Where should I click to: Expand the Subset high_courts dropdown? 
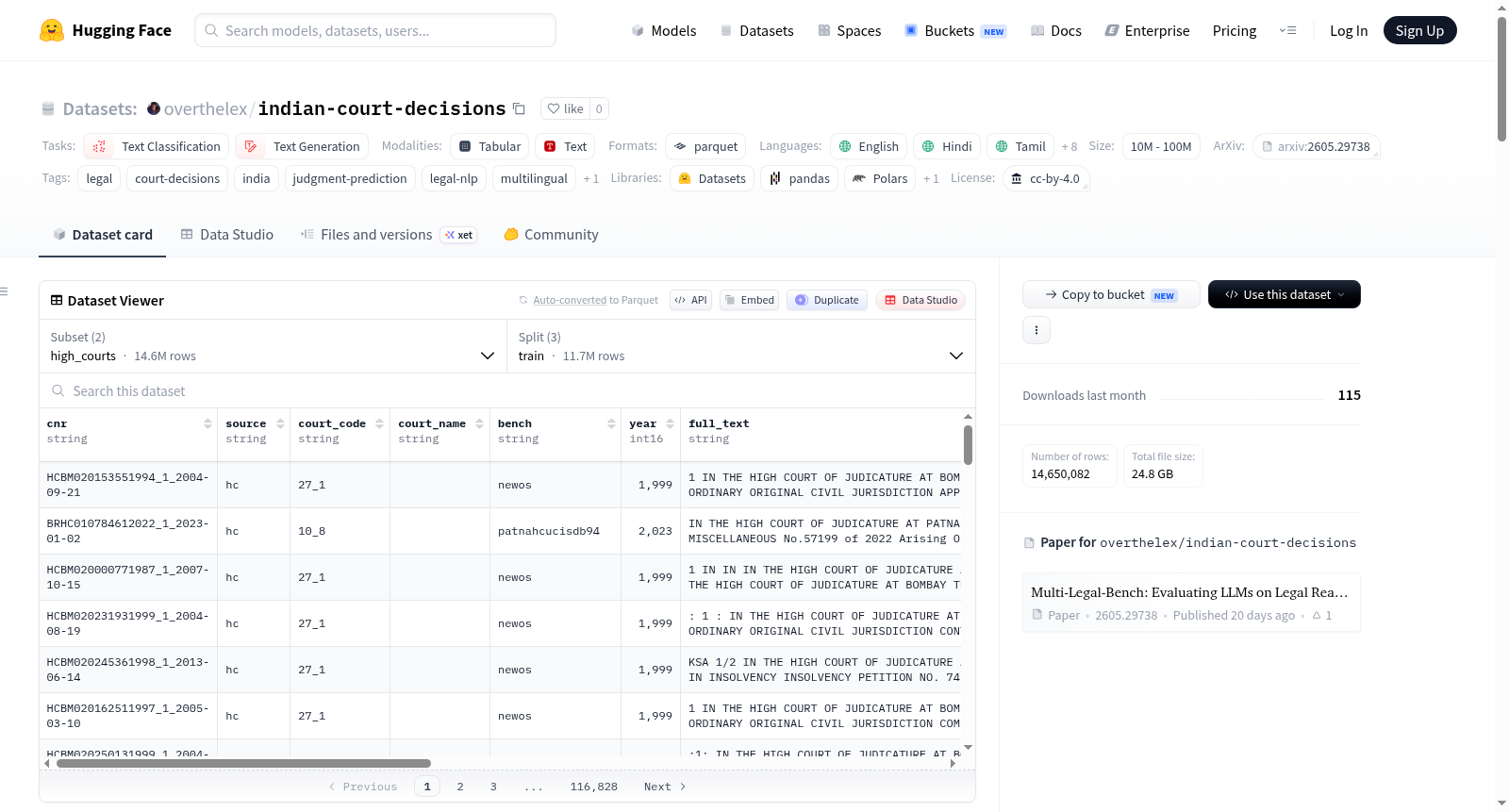(273, 346)
